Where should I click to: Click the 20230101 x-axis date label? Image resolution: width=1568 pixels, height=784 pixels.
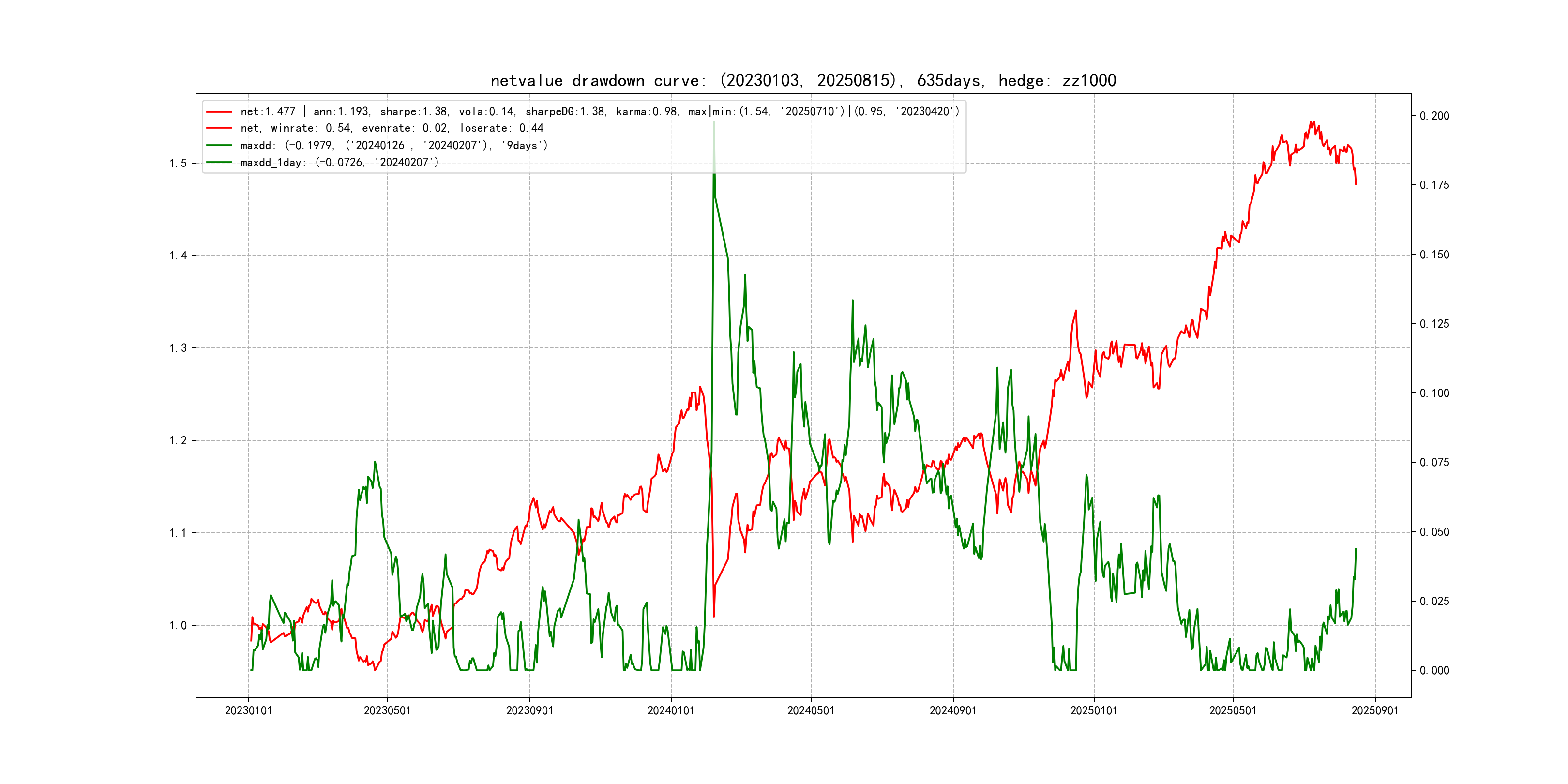248,711
